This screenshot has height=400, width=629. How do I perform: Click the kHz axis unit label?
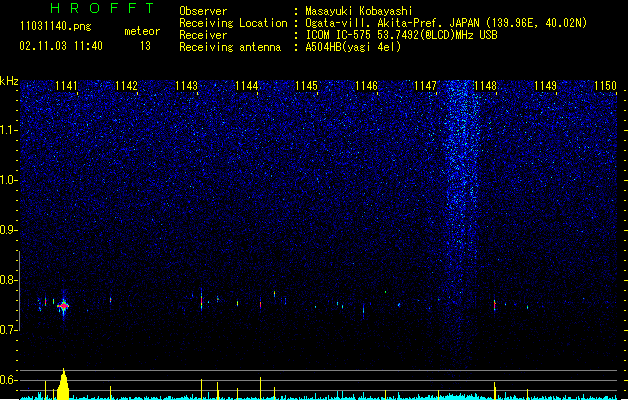click(x=9, y=81)
